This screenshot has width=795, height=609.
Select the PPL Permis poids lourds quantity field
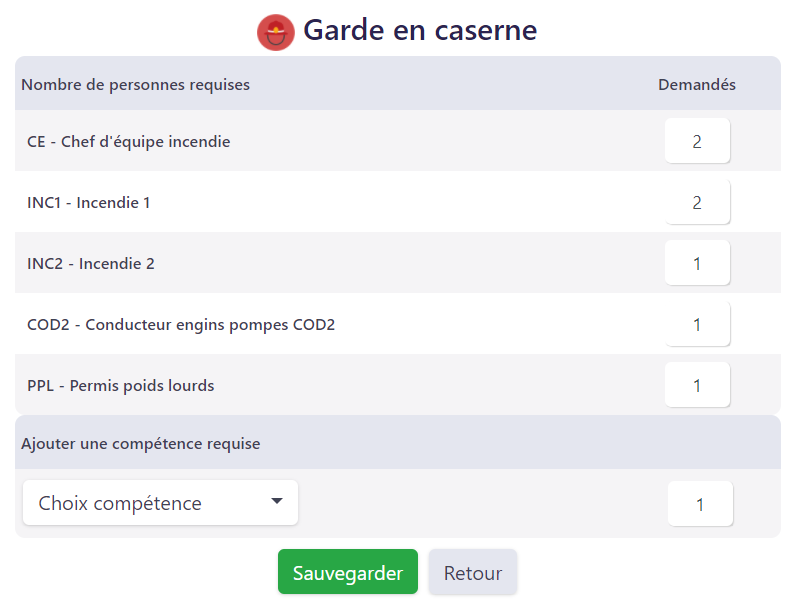click(697, 385)
